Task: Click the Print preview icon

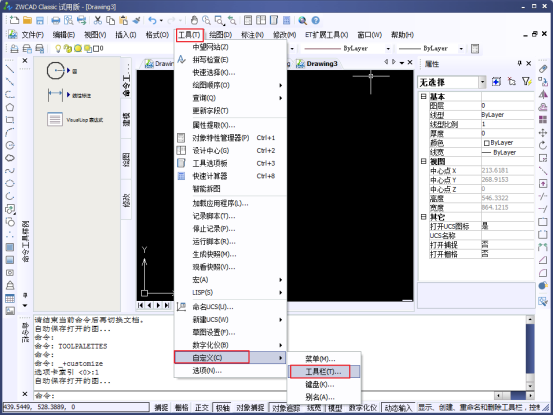Action: click(68, 20)
